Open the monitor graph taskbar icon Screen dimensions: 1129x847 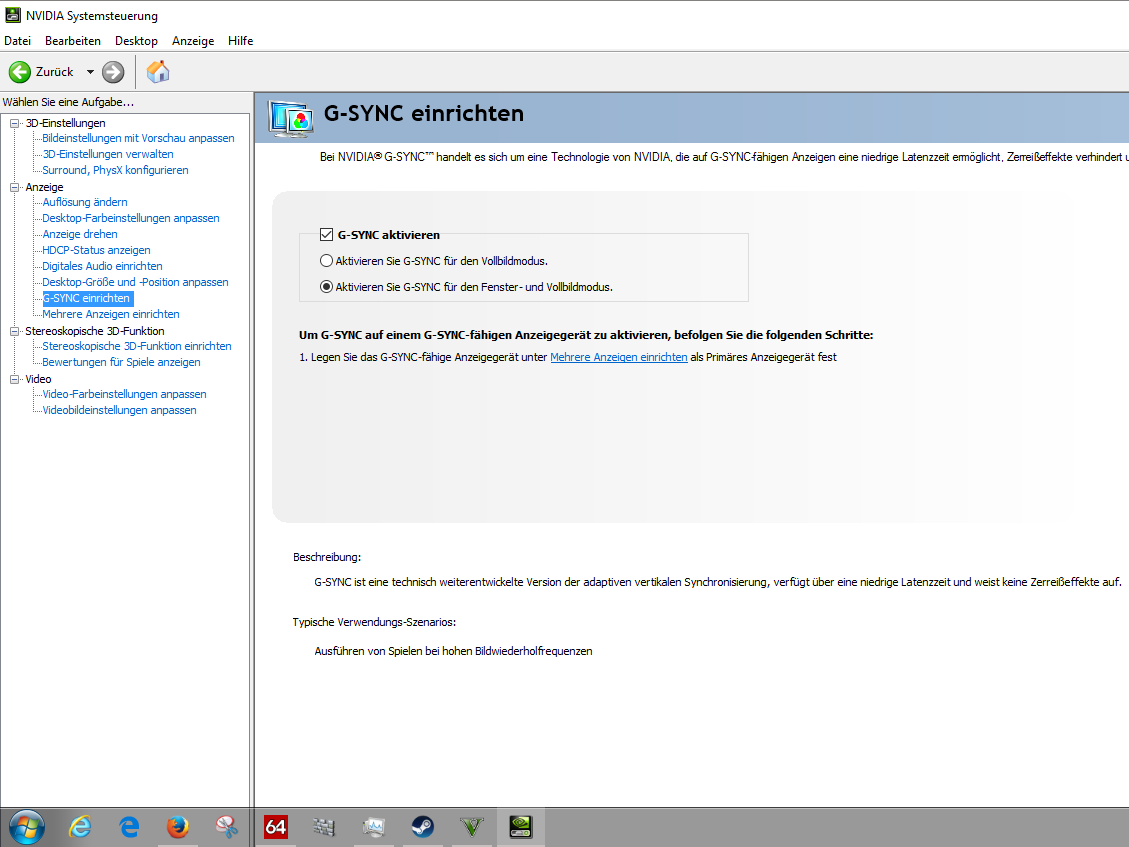click(374, 827)
